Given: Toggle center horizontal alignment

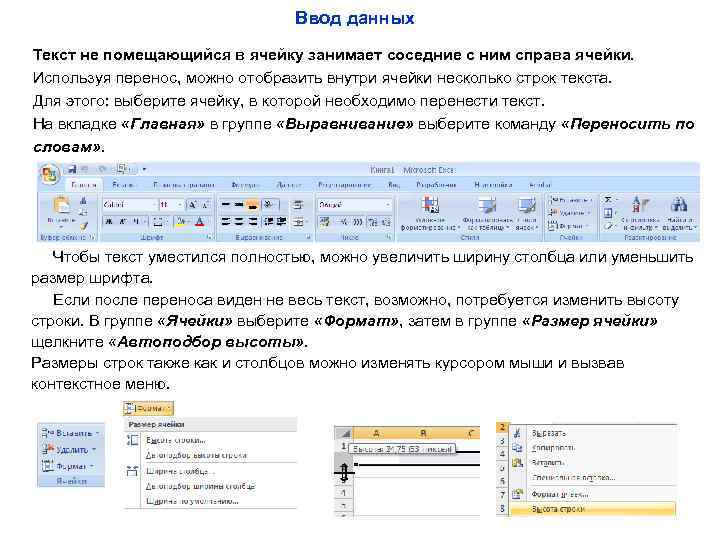Looking at the screenshot, I should (x=239, y=222).
